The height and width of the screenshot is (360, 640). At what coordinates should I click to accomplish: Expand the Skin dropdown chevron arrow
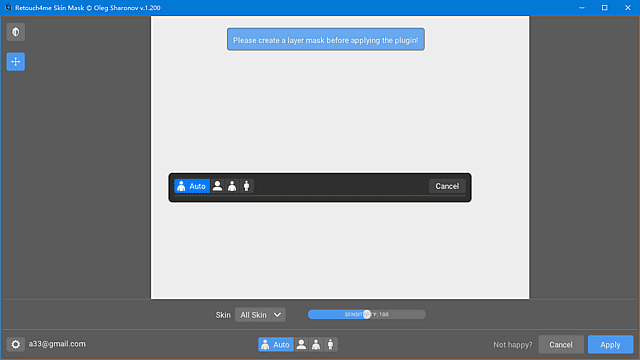[x=278, y=315]
